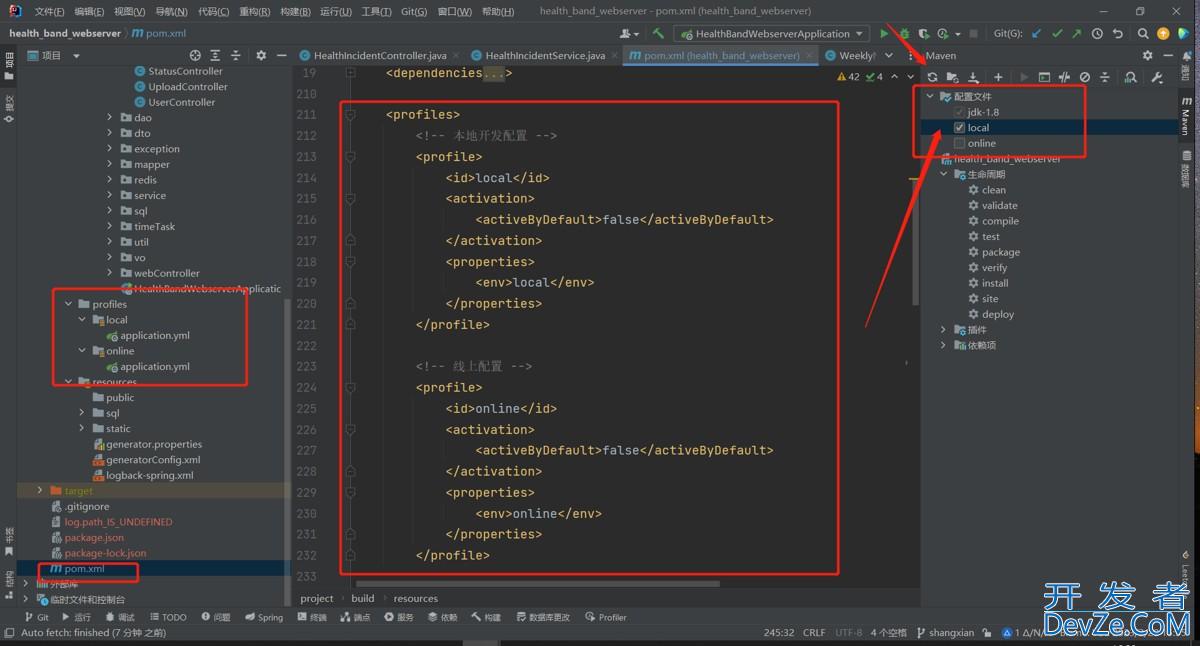The image size is (1200, 646).
Task: Click the locate opened file target icon
Action: pos(195,56)
